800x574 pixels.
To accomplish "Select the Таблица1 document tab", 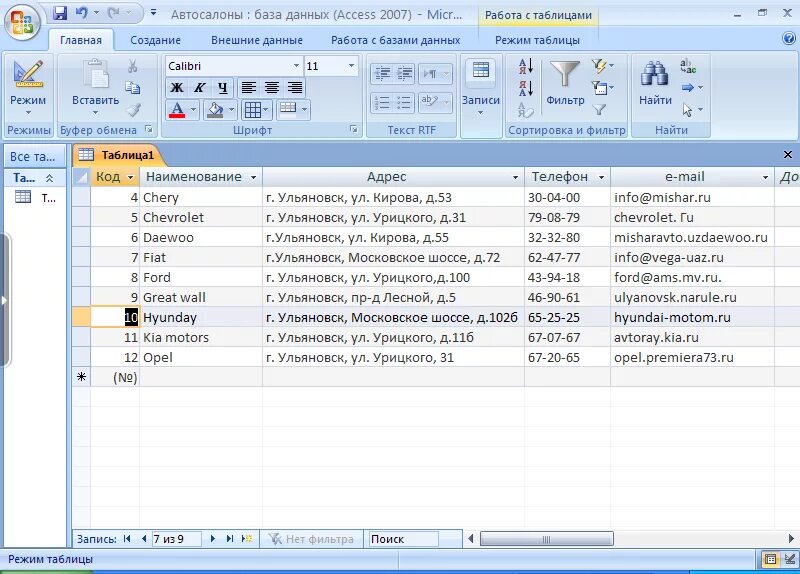I will (x=119, y=155).
